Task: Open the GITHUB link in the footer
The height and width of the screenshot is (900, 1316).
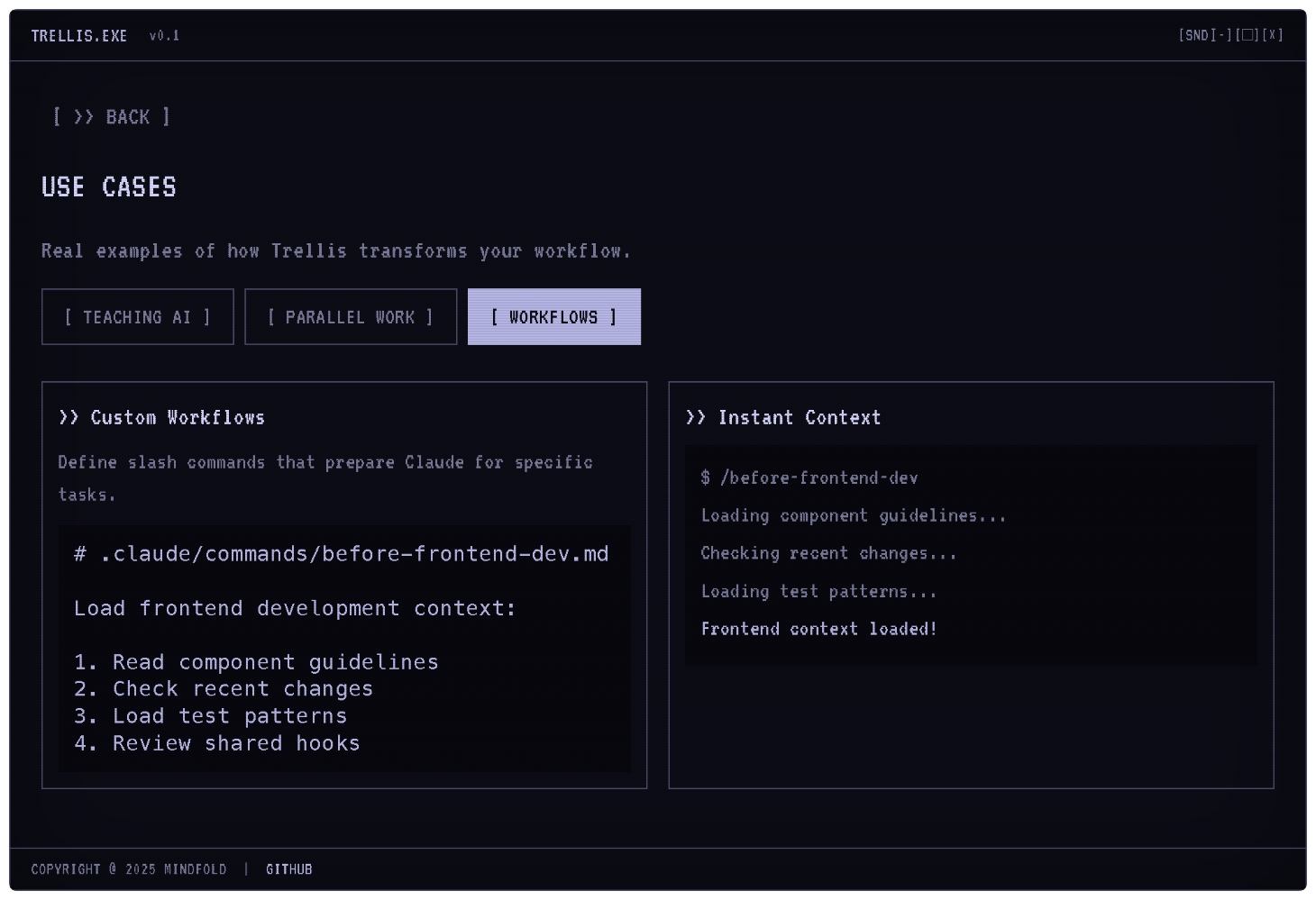Action: 288,869
